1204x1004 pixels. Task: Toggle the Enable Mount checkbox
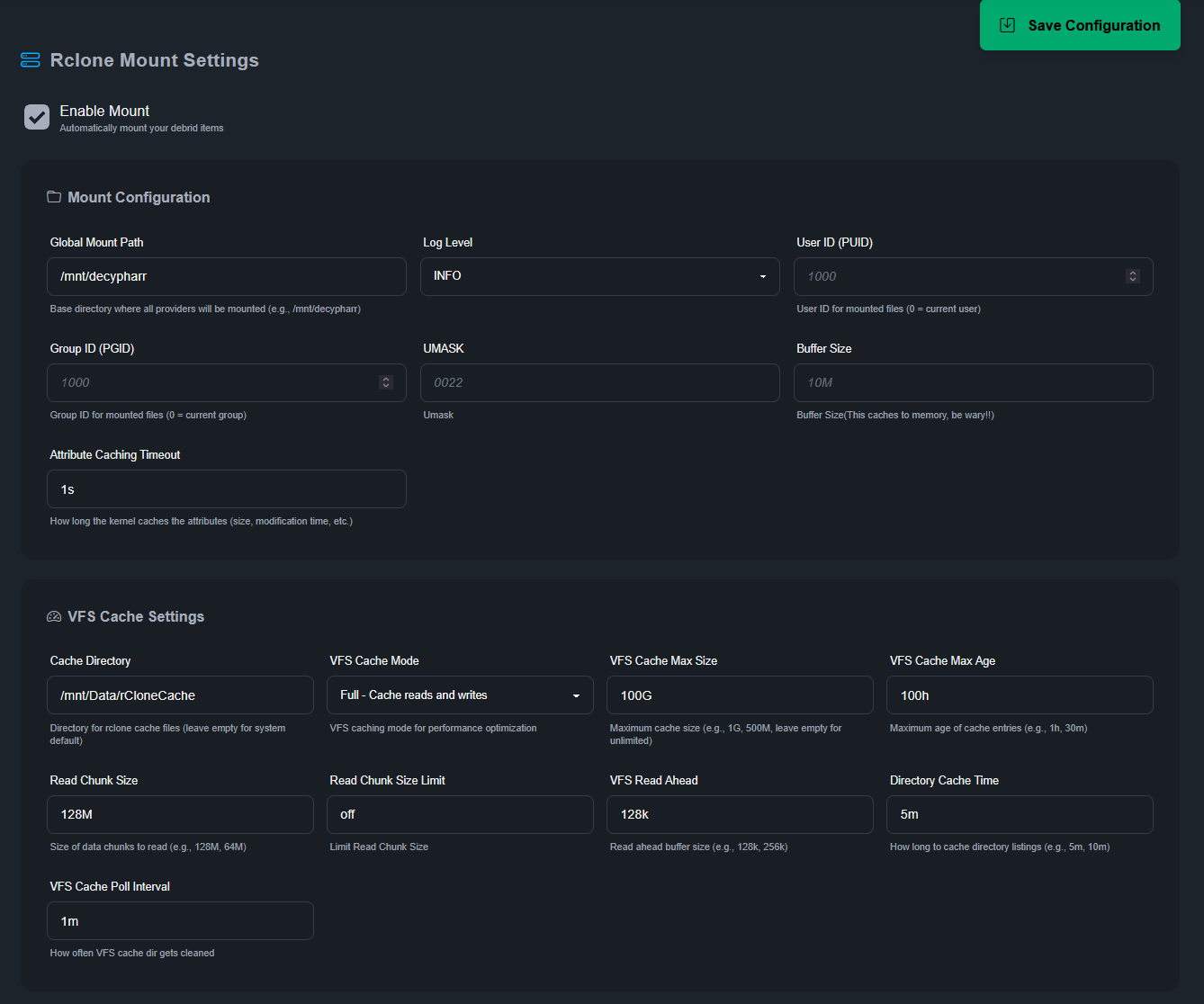[37, 117]
